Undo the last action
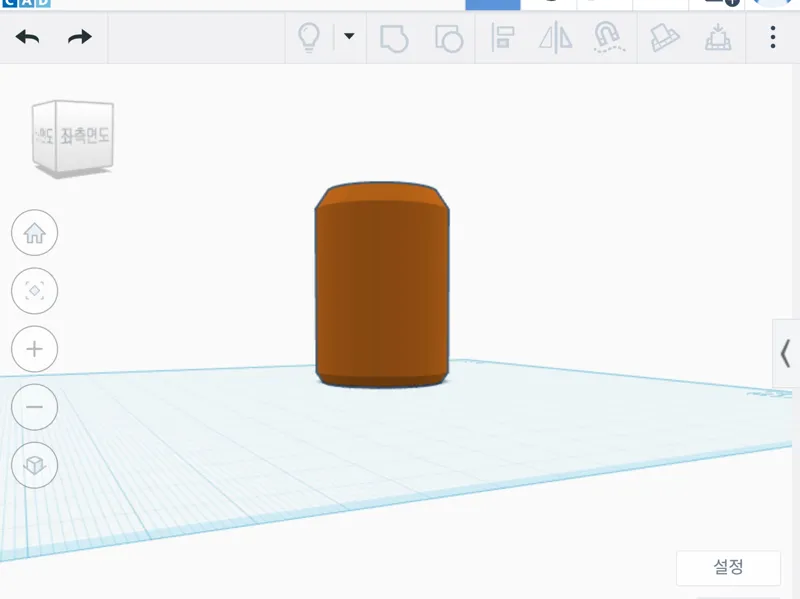 (28, 37)
